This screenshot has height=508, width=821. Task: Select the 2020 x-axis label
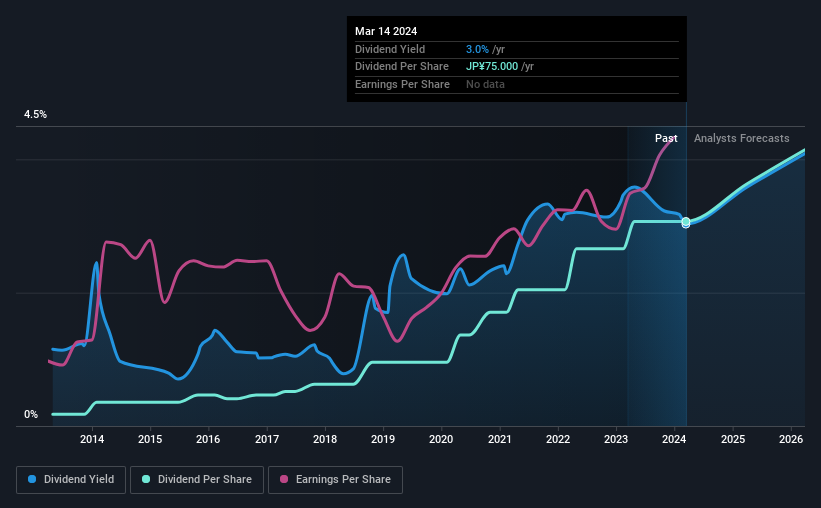coord(441,439)
